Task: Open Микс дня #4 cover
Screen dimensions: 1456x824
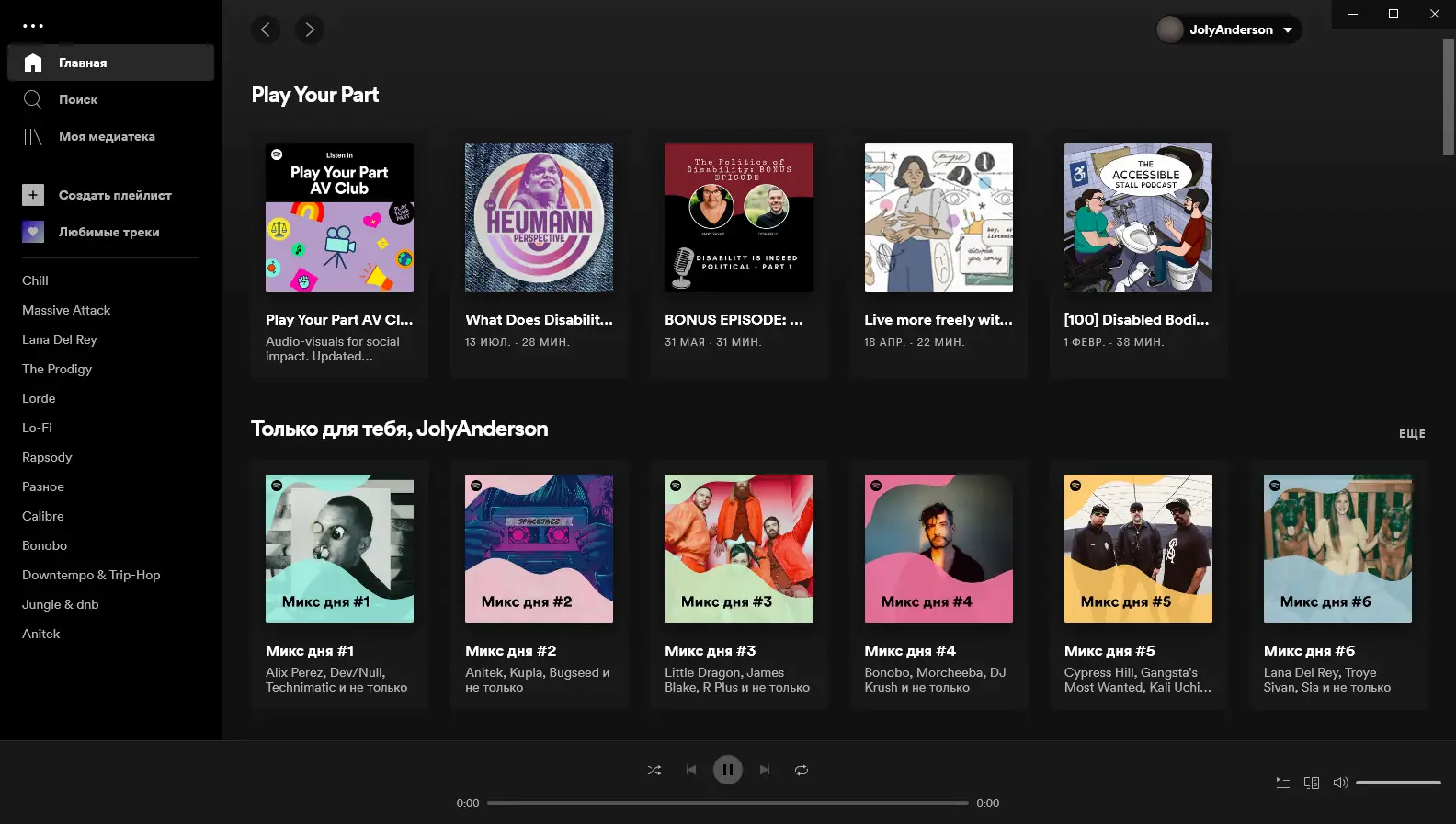Action: point(938,548)
